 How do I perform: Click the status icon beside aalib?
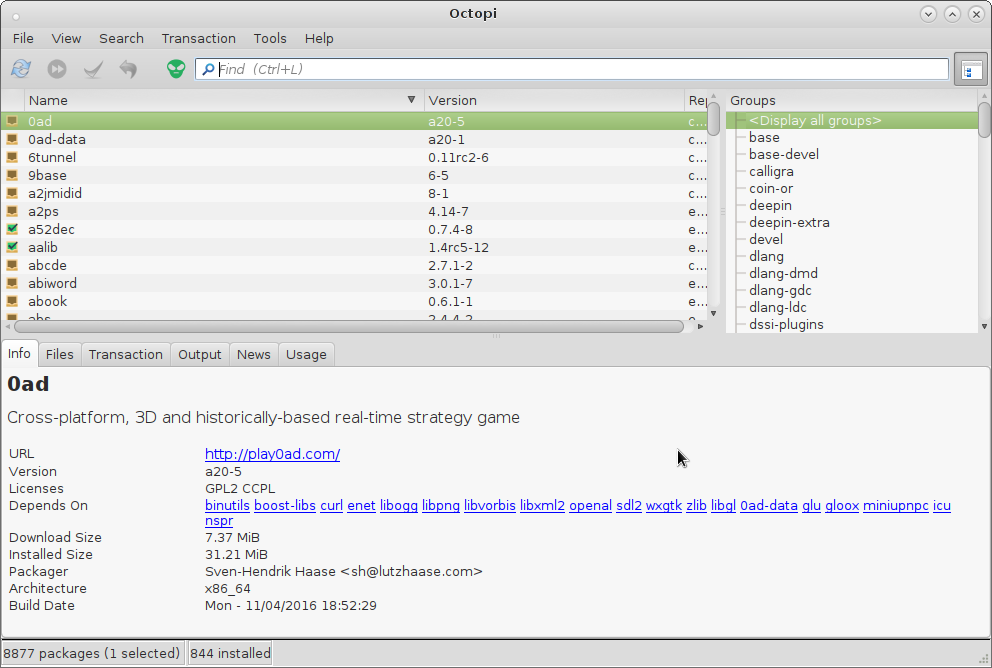[x=12, y=247]
